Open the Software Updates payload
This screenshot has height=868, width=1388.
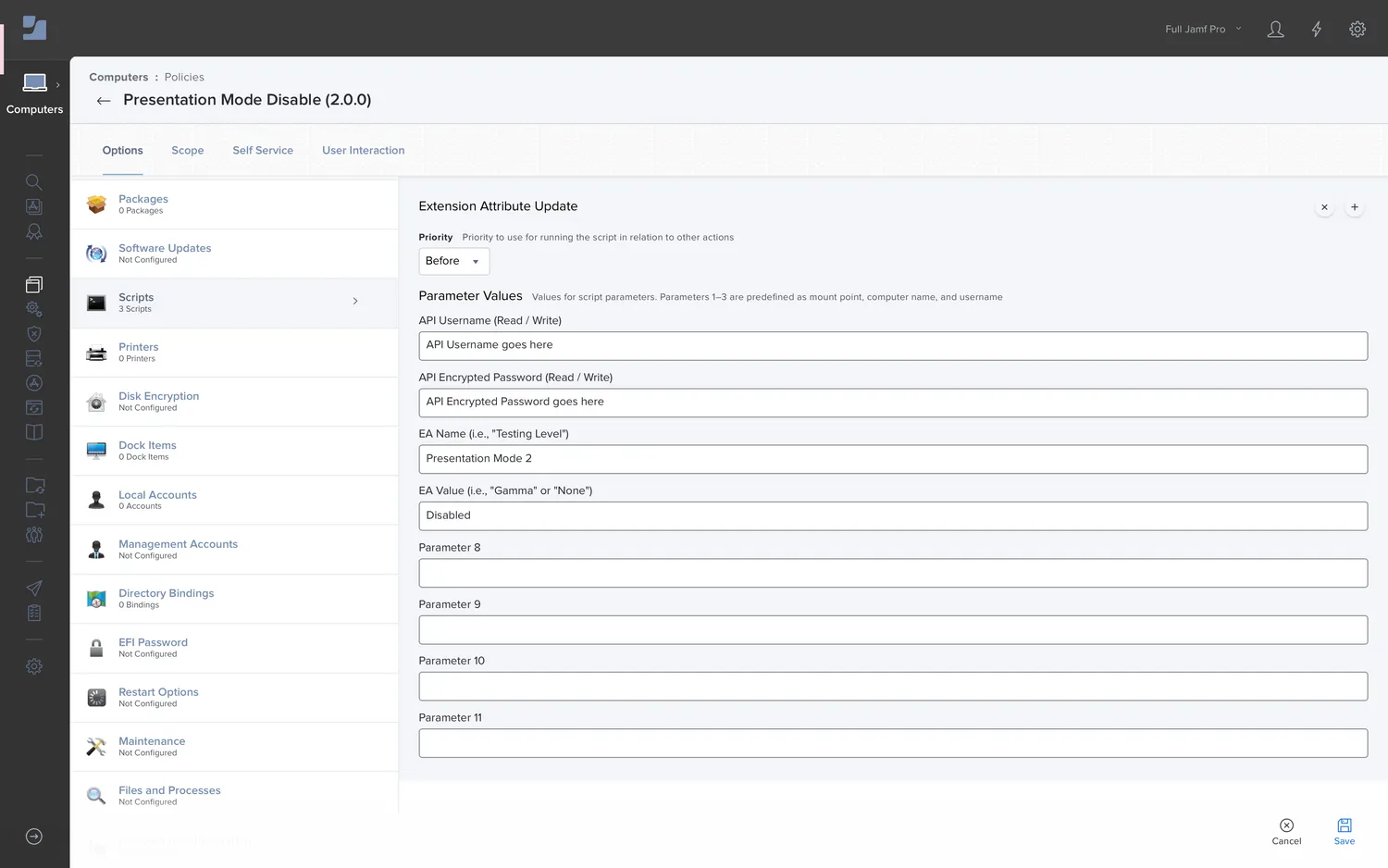click(x=234, y=254)
